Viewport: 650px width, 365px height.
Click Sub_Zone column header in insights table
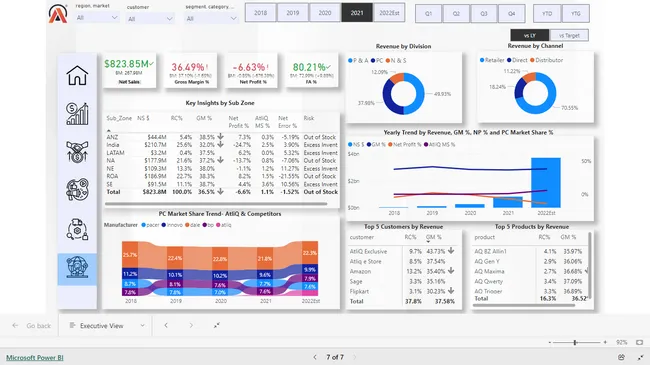[119, 118]
